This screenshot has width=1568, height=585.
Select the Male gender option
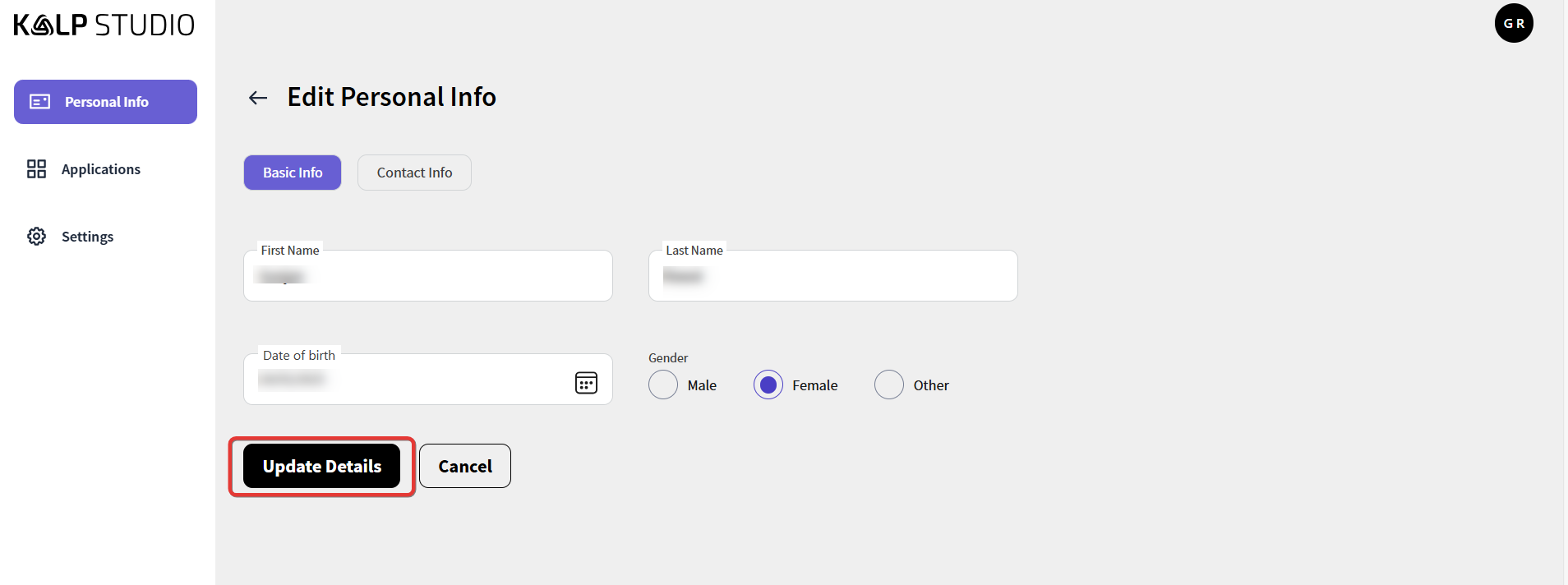(x=663, y=385)
